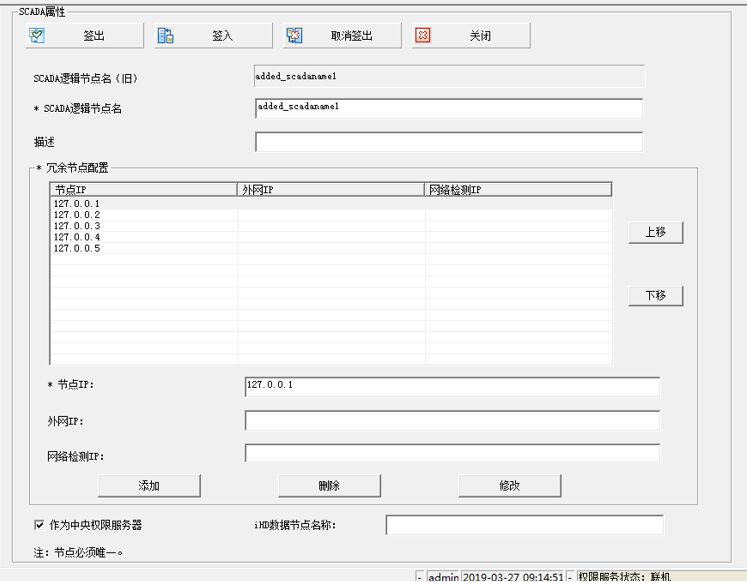Click the 外网IP column header
Image resolution: width=747 pixels, height=582 pixels.
point(331,190)
